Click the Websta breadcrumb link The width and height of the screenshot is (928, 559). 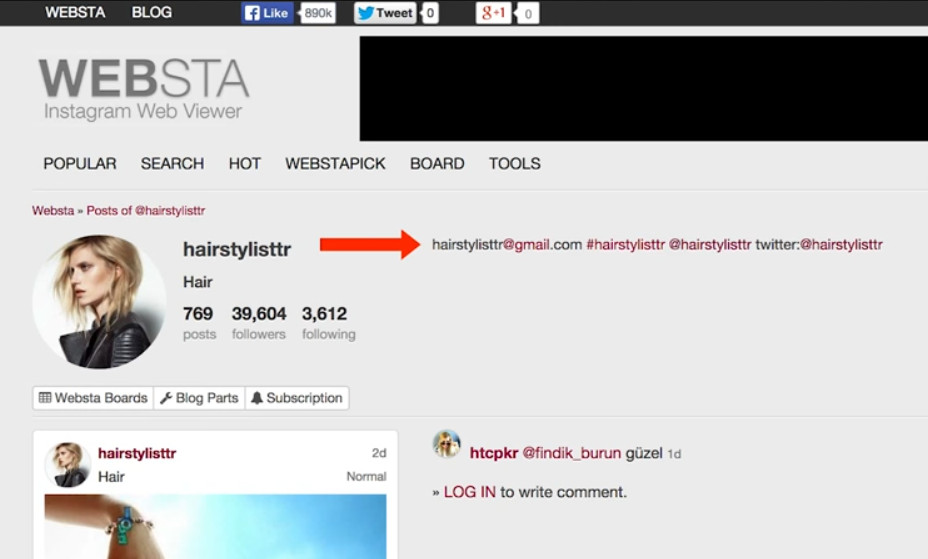53,211
